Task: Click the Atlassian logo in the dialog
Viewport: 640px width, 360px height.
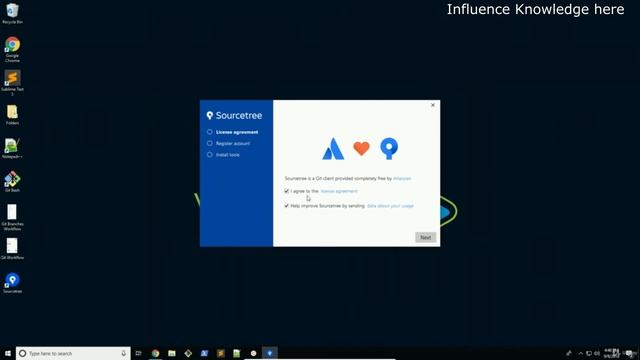Action: (x=333, y=148)
